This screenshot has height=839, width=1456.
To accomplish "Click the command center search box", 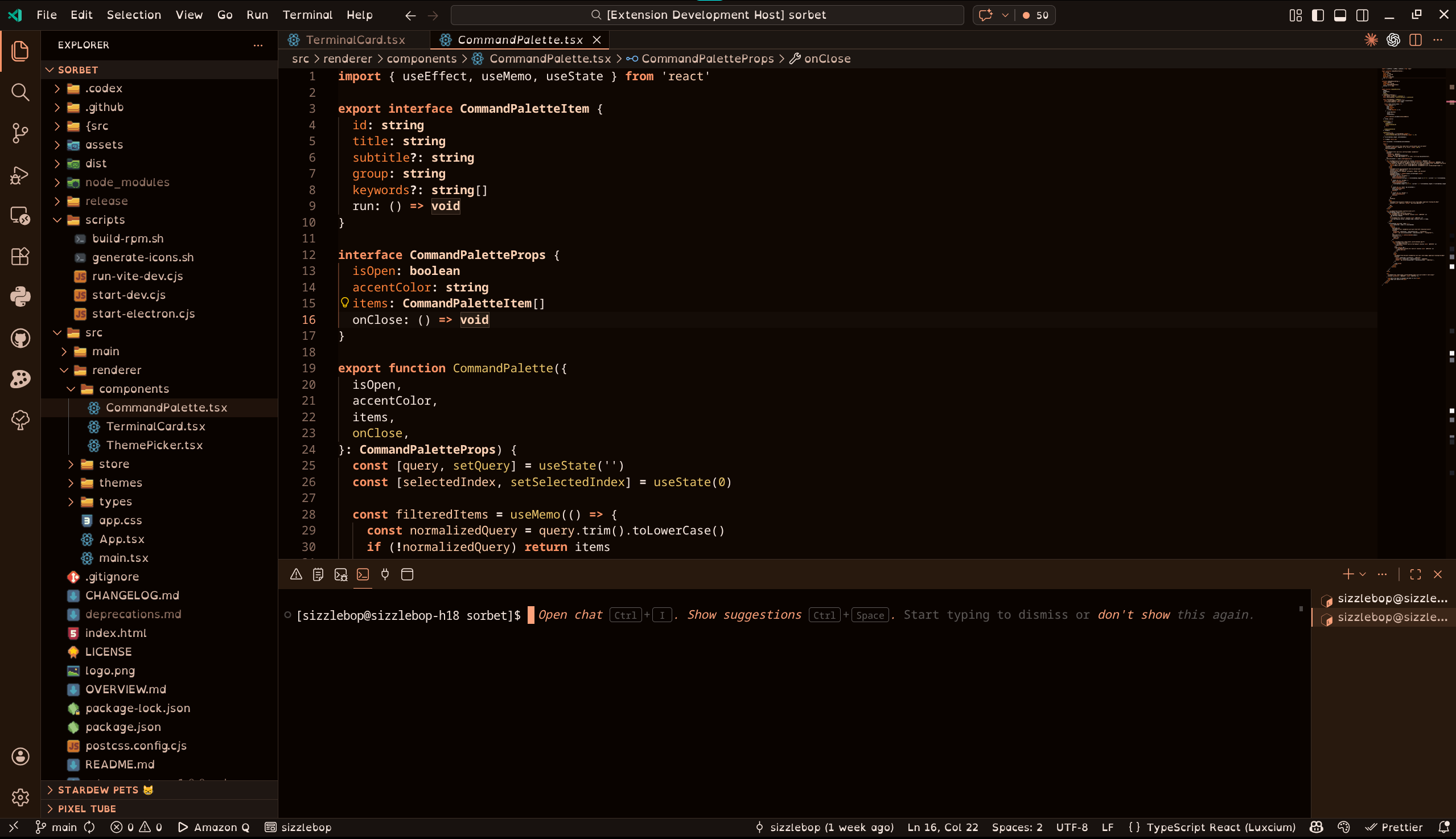I will 707,15.
